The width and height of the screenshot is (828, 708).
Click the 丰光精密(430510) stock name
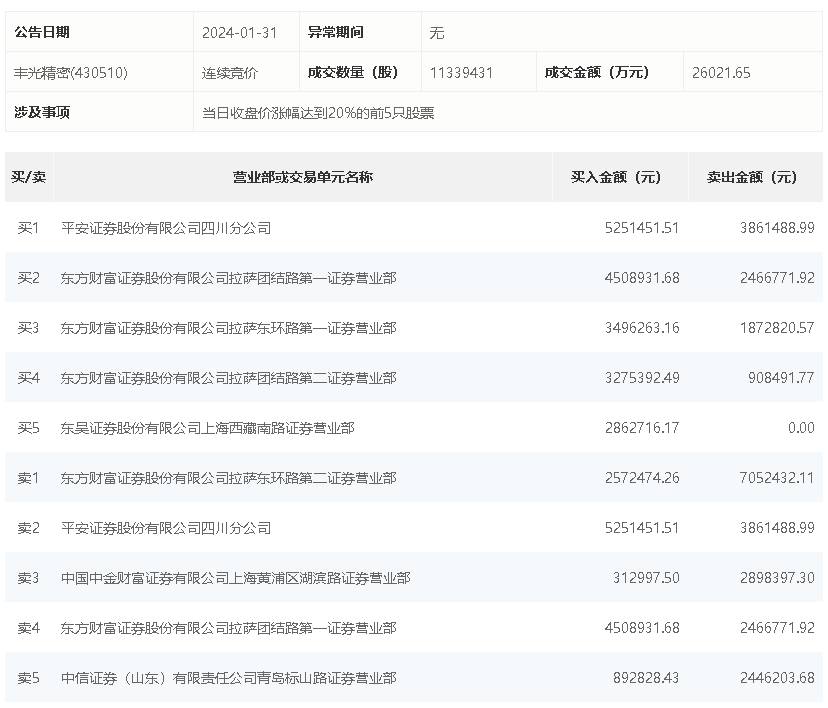click(x=70, y=72)
